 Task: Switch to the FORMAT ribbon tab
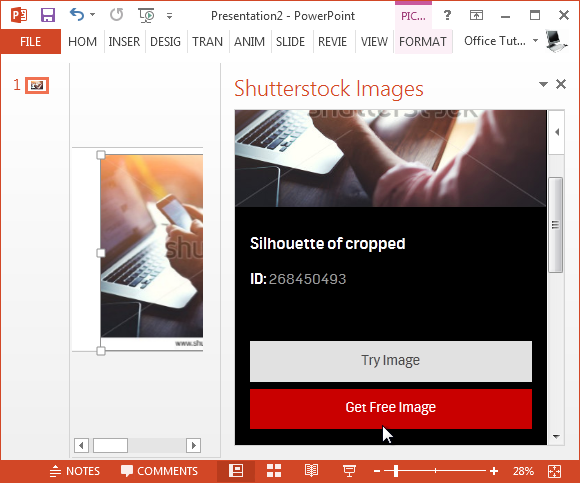[423, 41]
